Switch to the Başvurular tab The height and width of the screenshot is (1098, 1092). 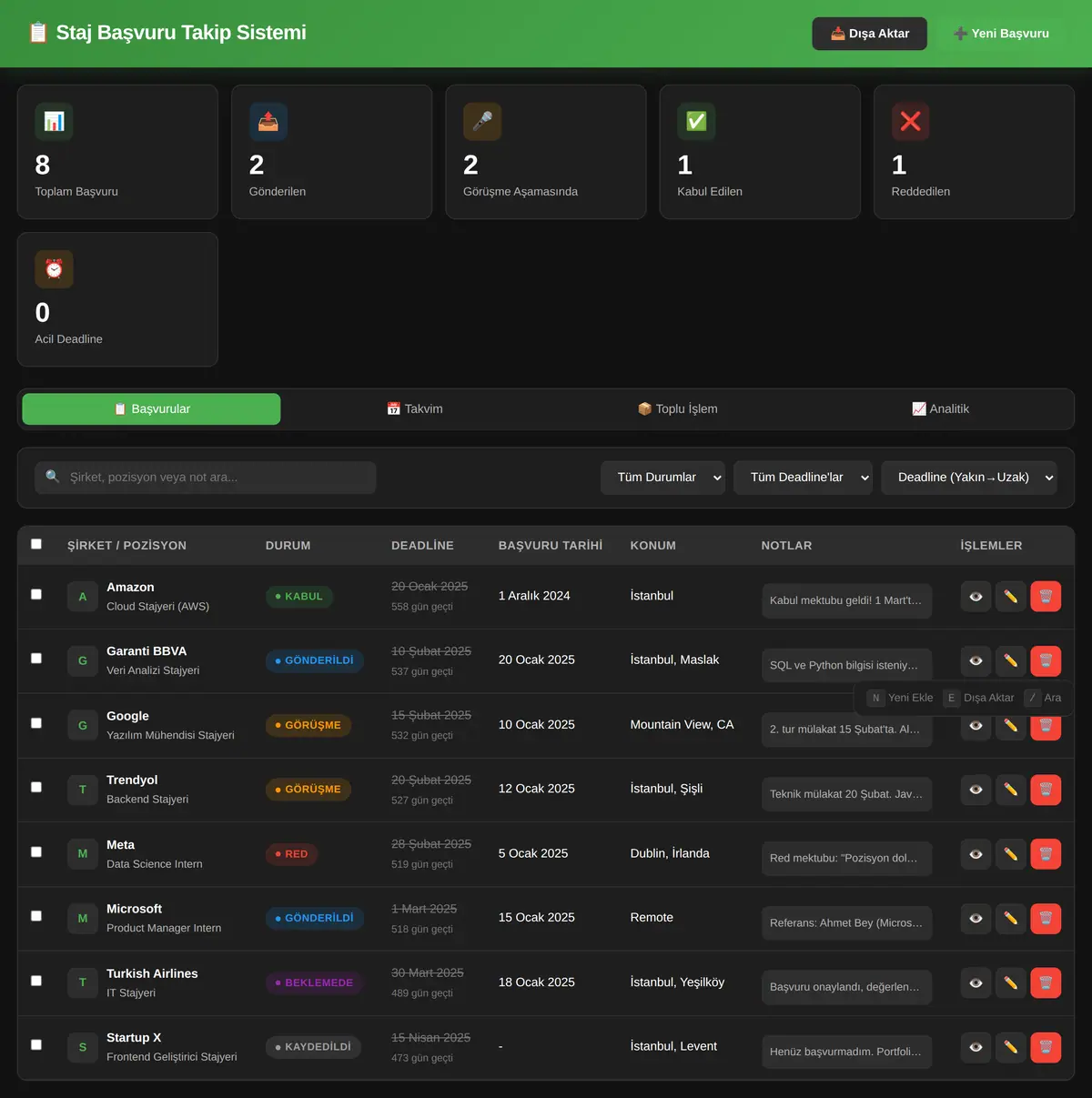click(x=151, y=409)
